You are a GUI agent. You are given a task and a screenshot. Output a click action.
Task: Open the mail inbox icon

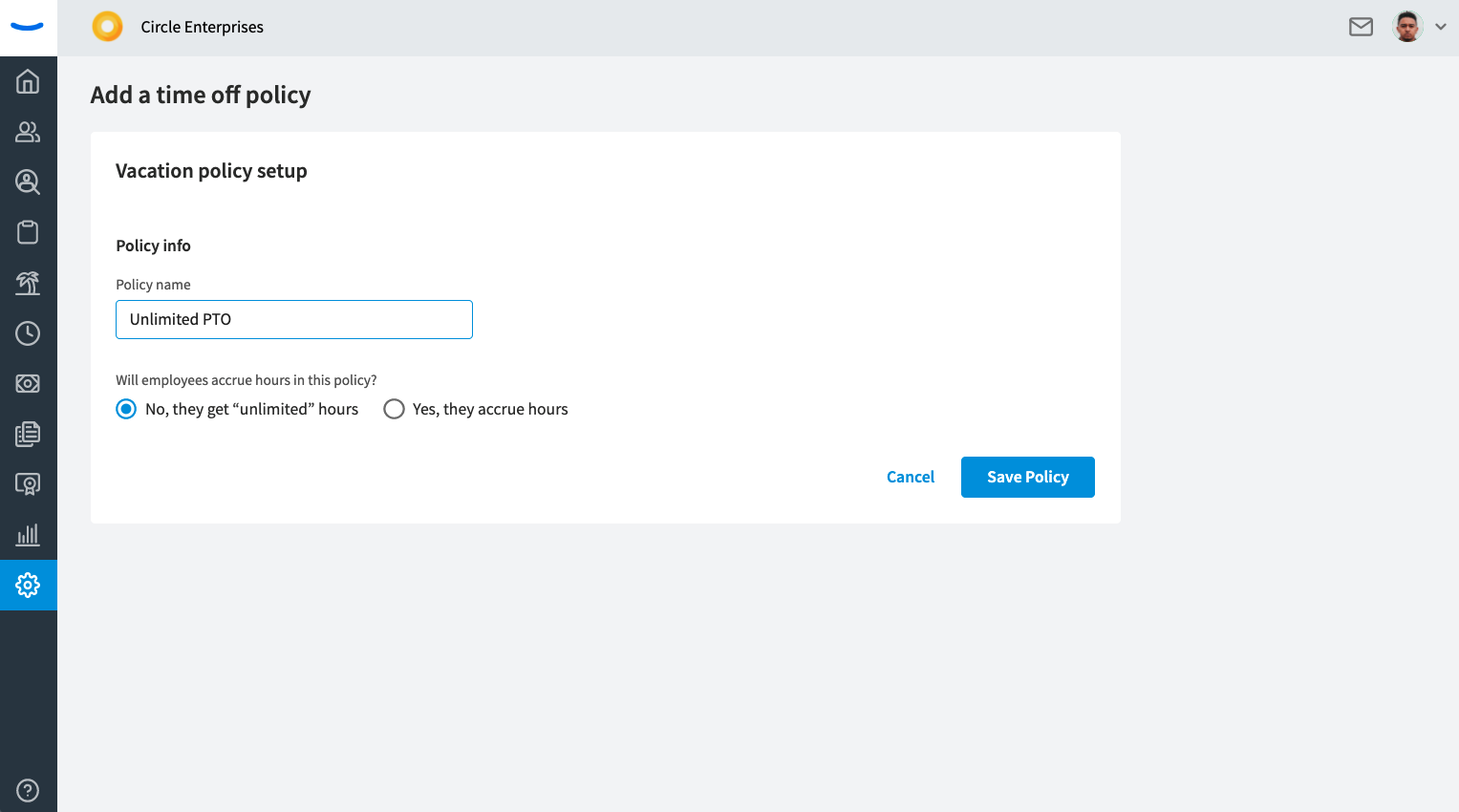[x=1361, y=27]
